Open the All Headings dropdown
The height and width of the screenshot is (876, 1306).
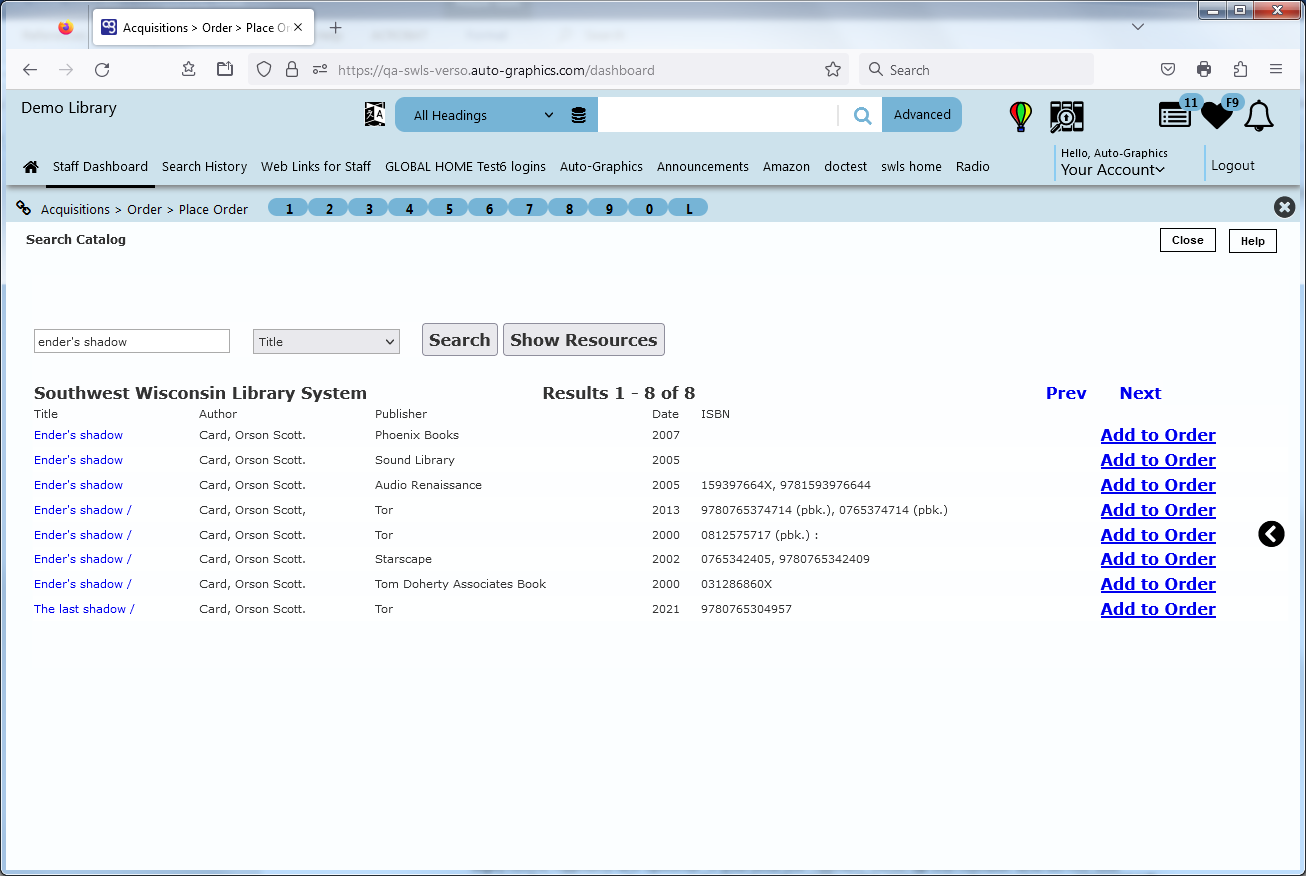coord(484,115)
